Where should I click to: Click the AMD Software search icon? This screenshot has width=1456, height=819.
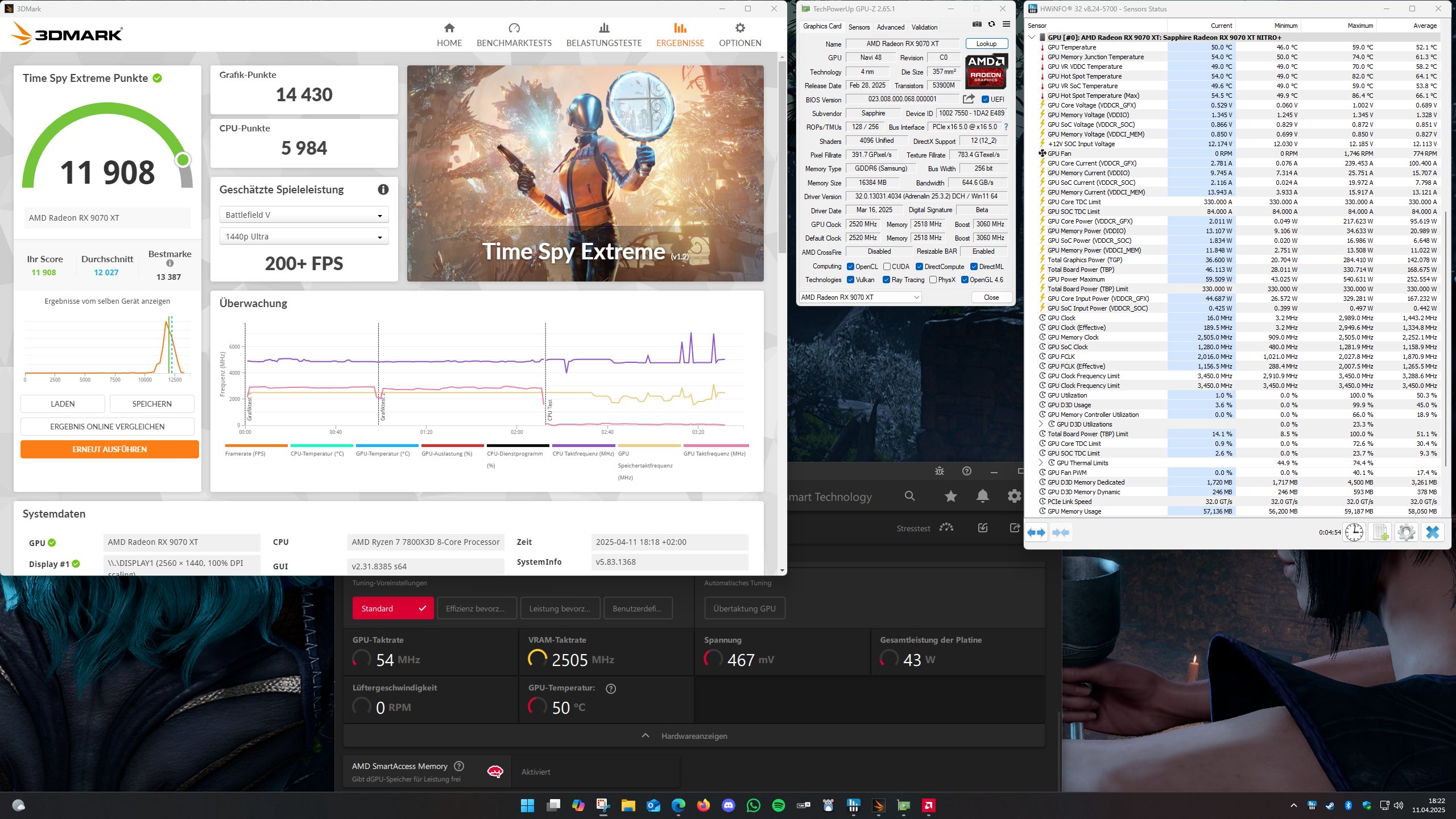click(909, 496)
